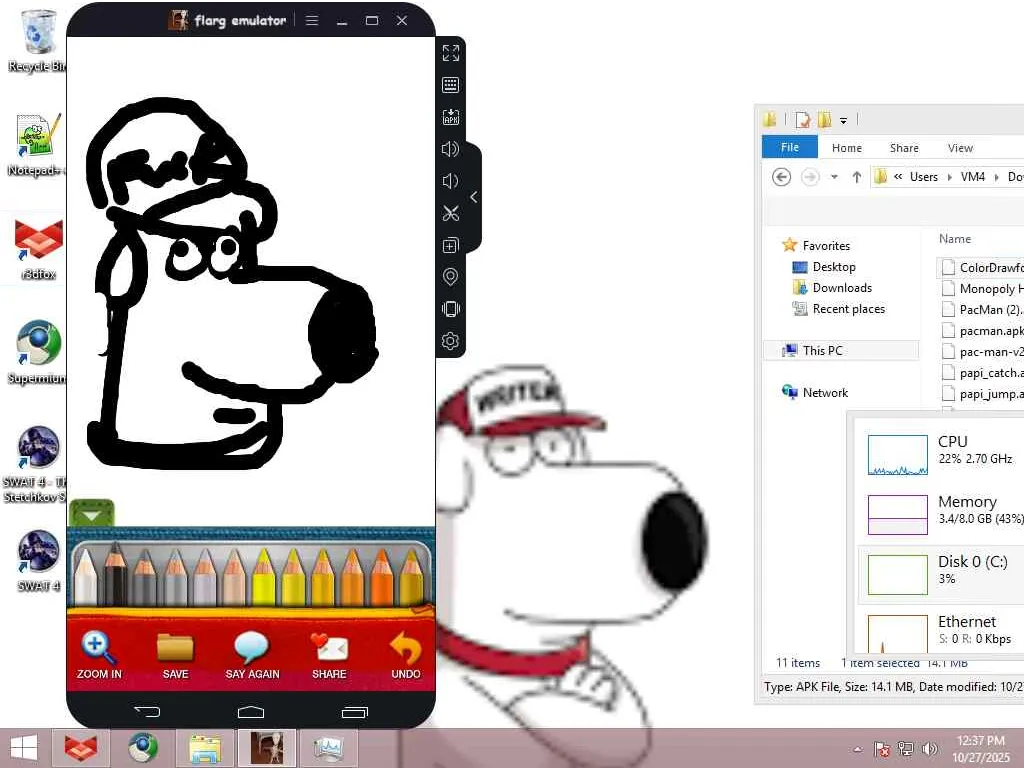Open the Home ribbon tab in Explorer
The width and height of the screenshot is (1024, 768).
(846, 148)
